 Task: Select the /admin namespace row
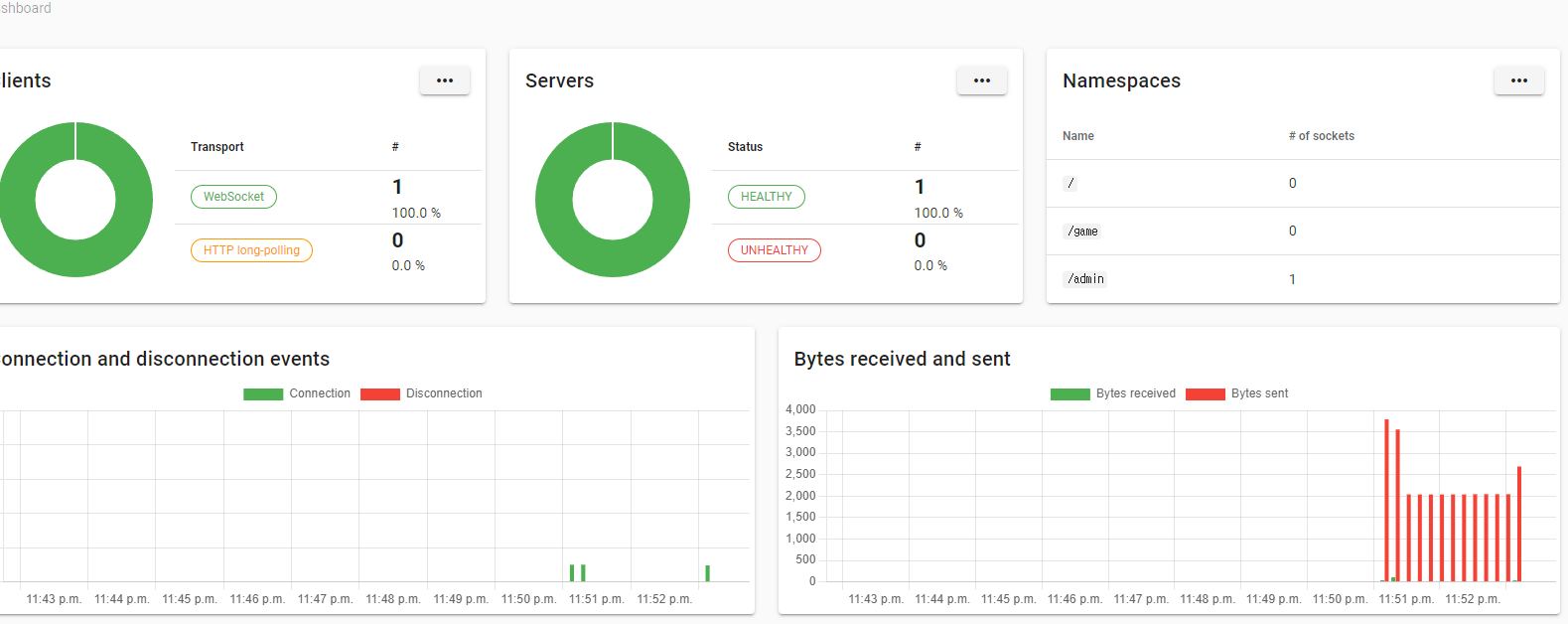(x=1303, y=279)
